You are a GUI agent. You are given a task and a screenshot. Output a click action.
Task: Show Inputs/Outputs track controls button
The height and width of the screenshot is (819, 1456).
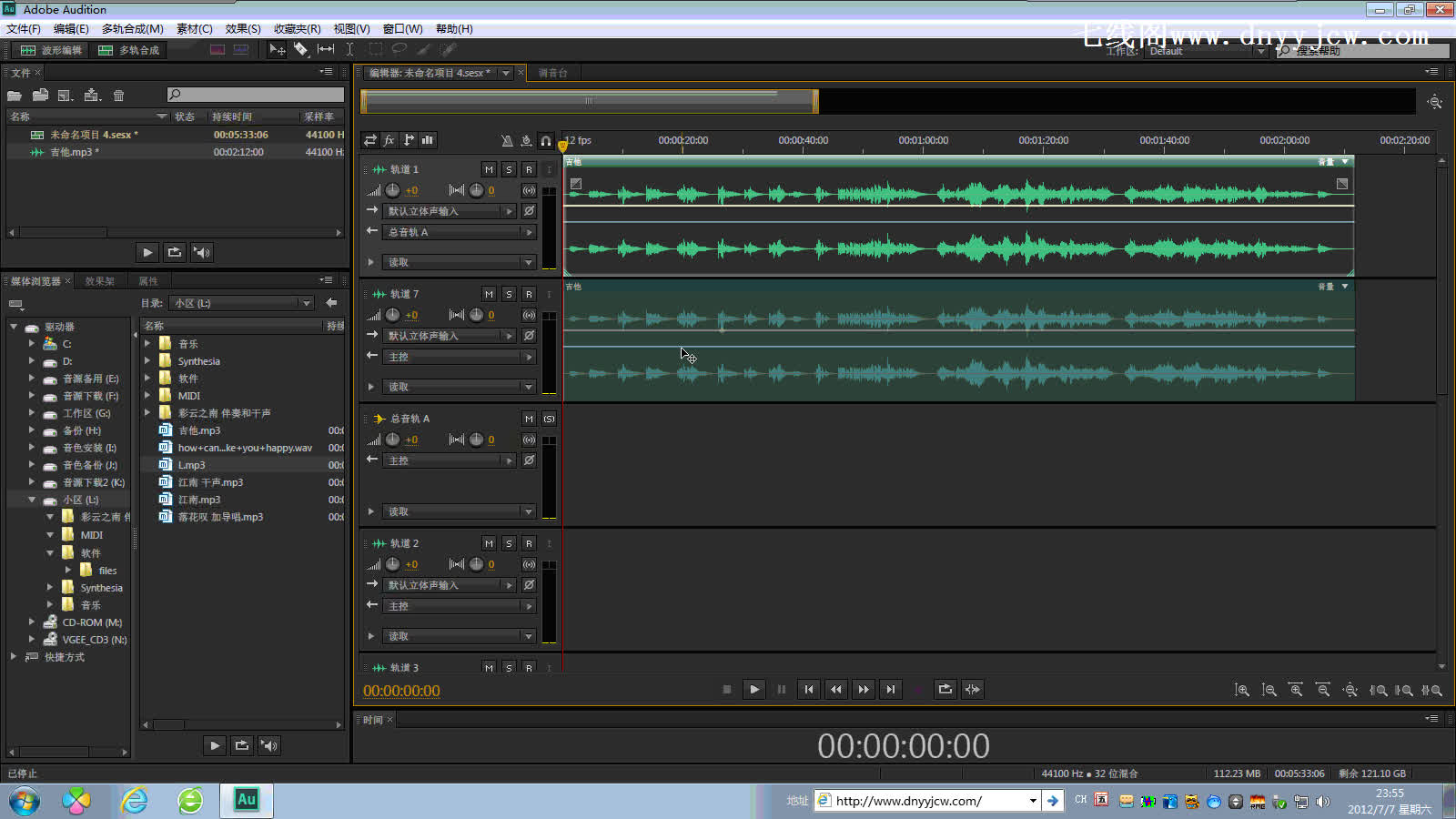[370, 140]
